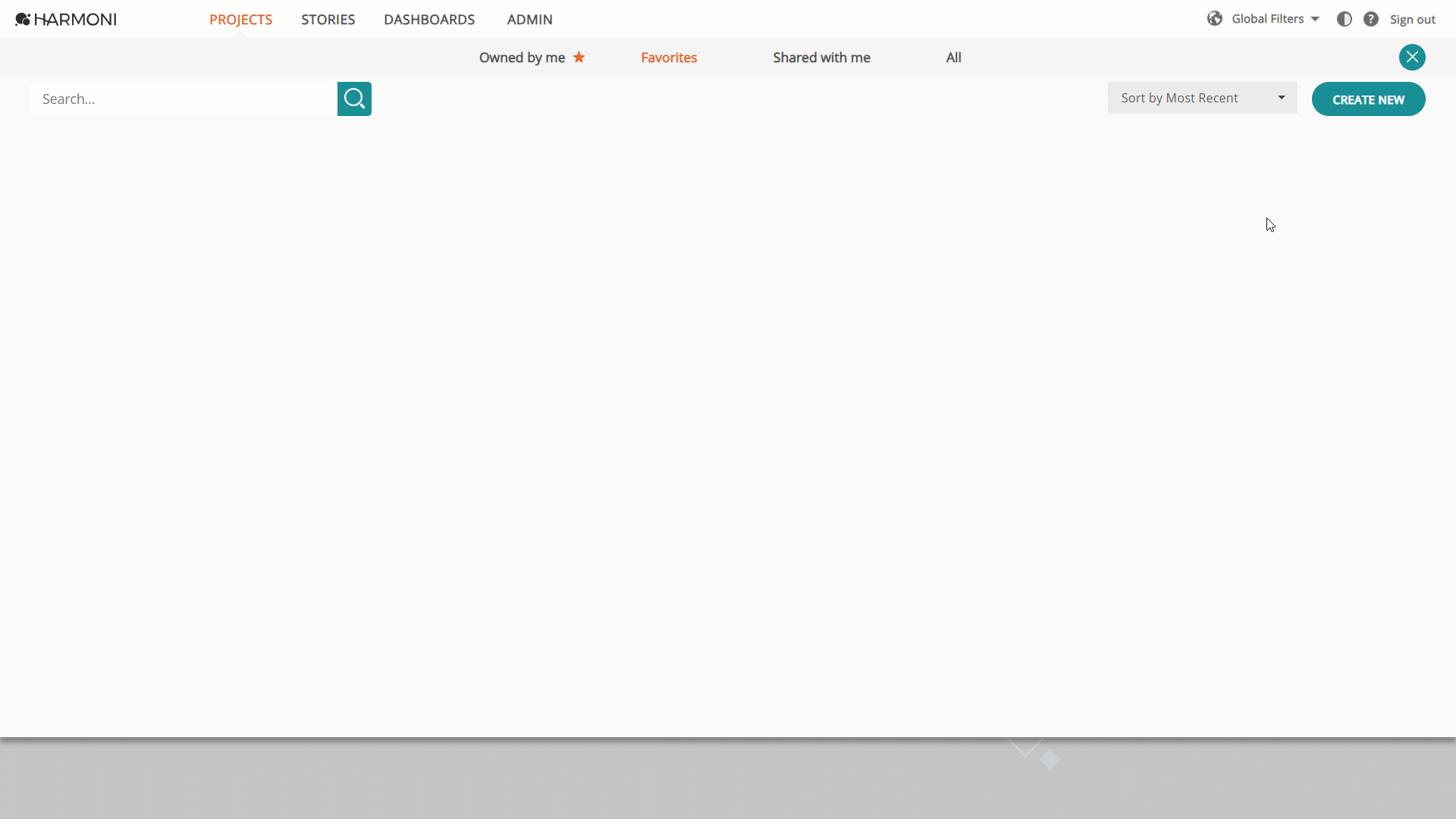Focus the Search input field

point(184,99)
